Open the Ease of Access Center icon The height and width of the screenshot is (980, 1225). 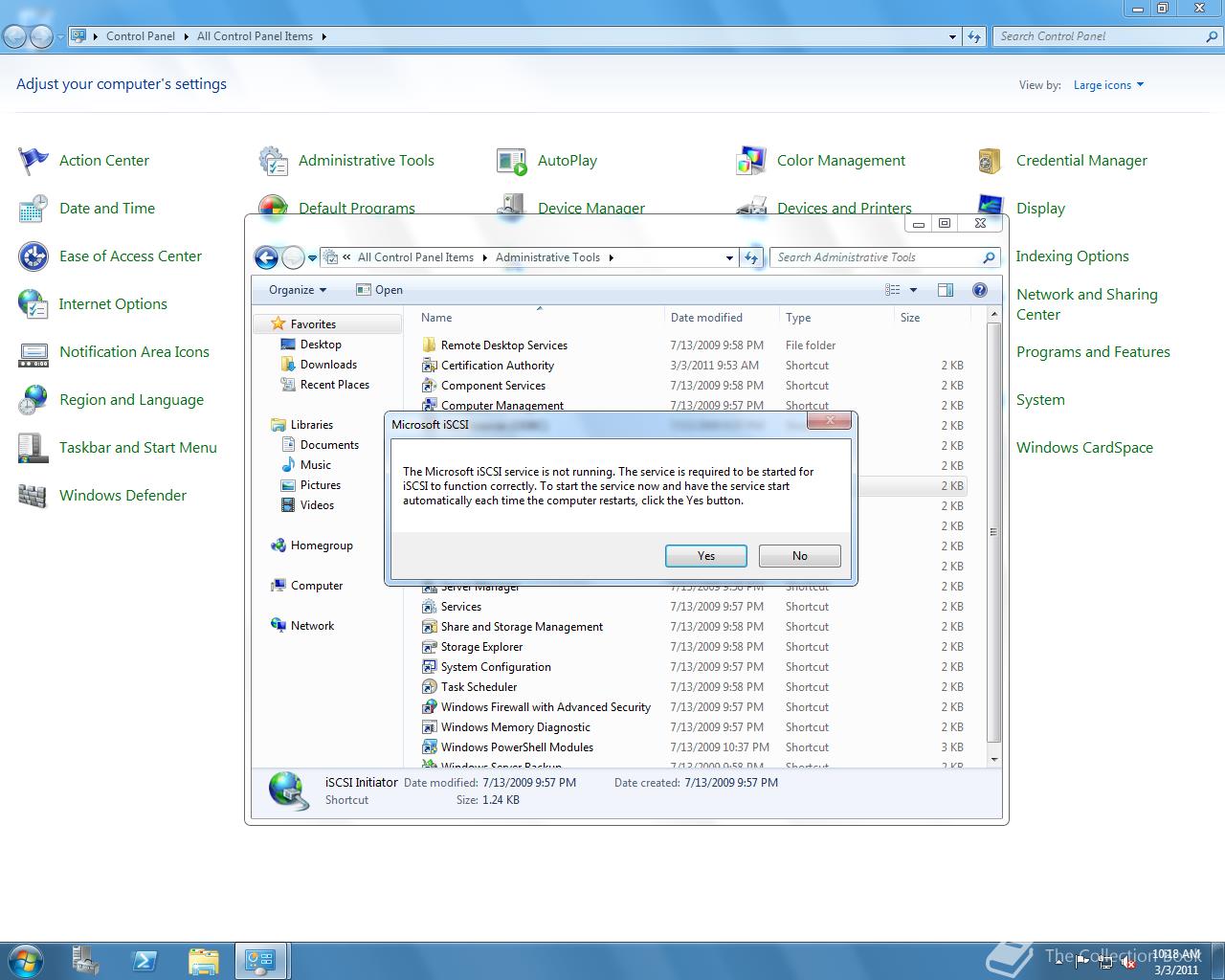33,256
